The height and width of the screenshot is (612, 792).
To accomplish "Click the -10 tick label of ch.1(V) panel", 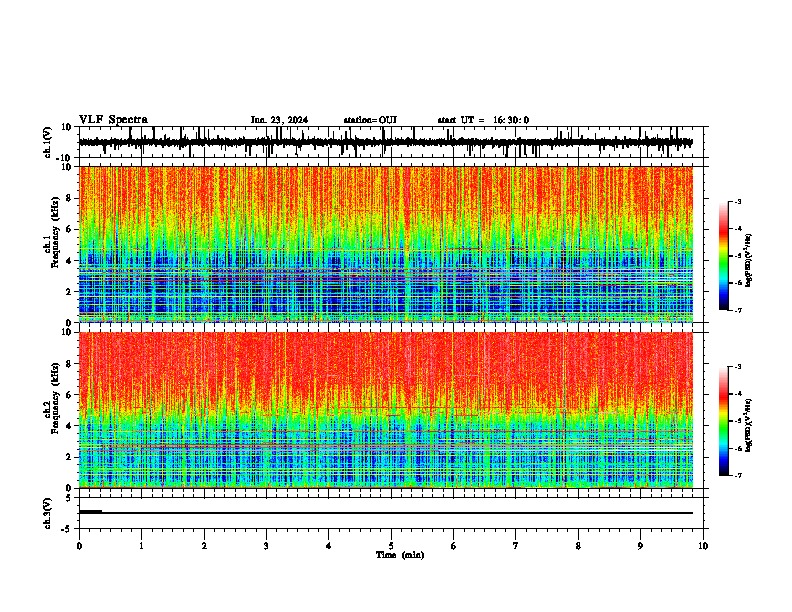I will [x=65, y=158].
